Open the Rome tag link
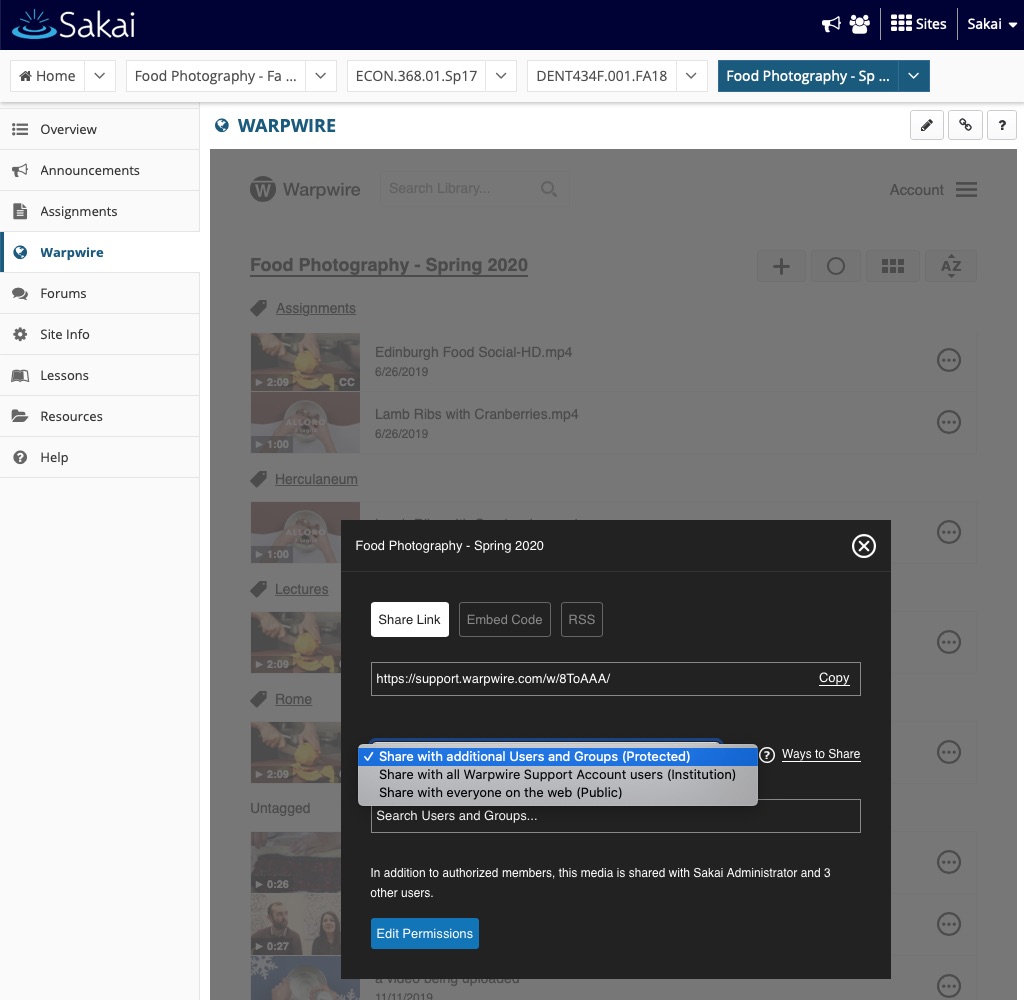Image resolution: width=1024 pixels, height=1000 pixels. coord(293,699)
